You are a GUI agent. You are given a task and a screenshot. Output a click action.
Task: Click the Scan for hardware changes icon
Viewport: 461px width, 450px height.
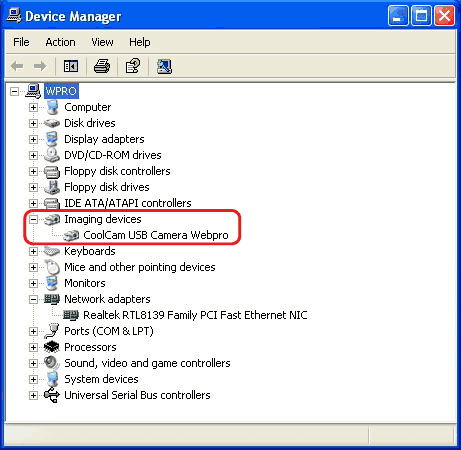[164, 66]
